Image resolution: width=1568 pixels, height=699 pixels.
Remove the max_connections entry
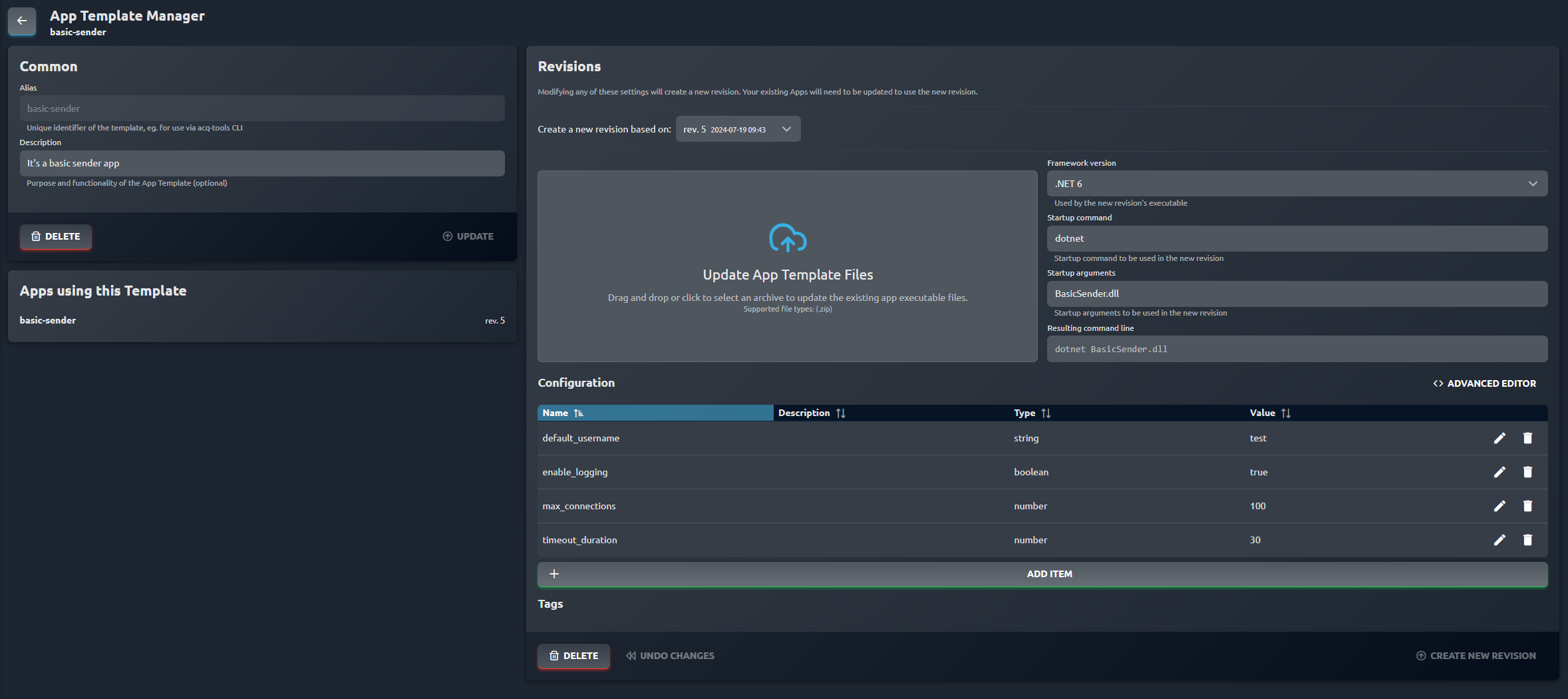(1527, 506)
